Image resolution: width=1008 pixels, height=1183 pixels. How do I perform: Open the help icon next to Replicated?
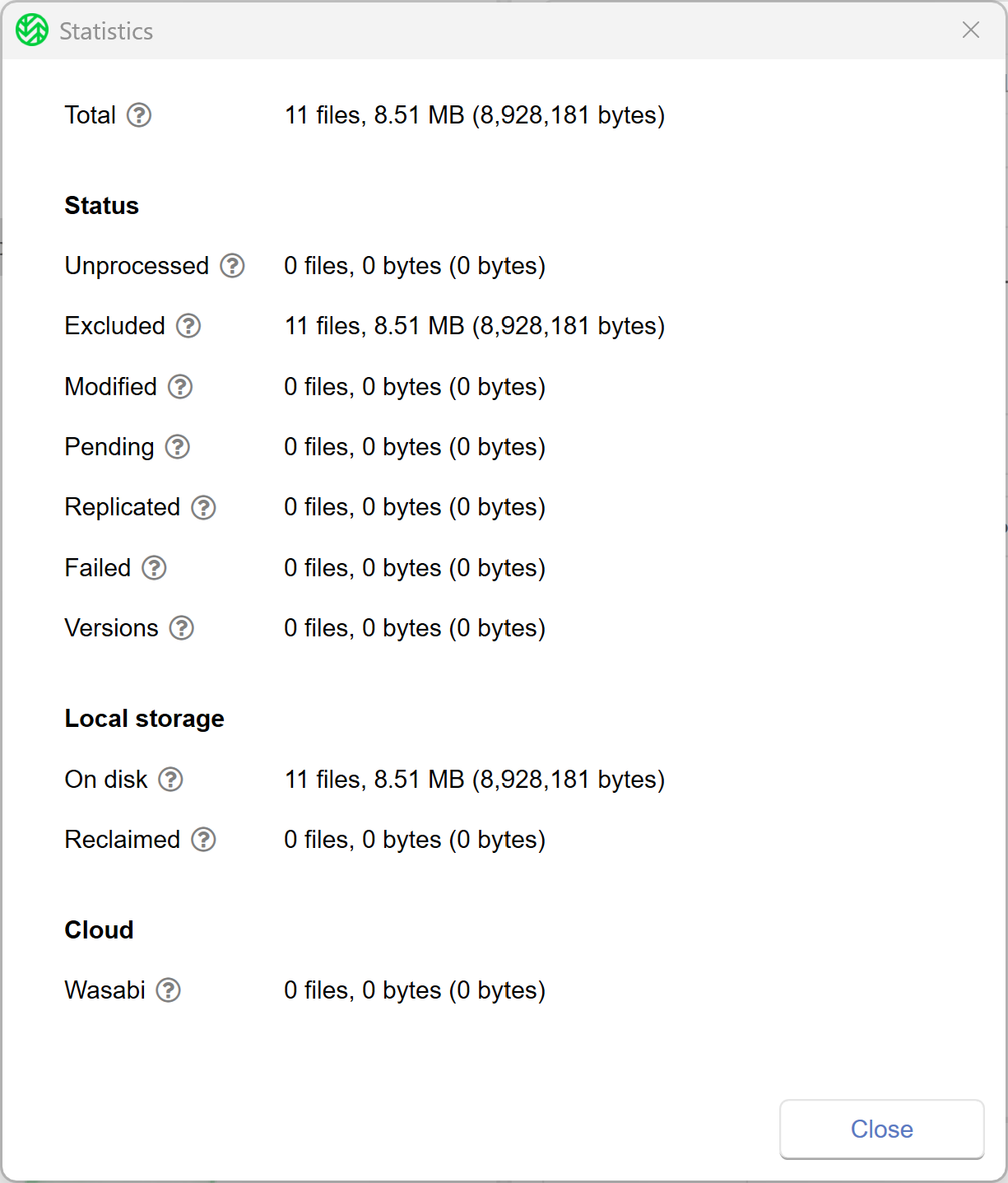click(203, 507)
